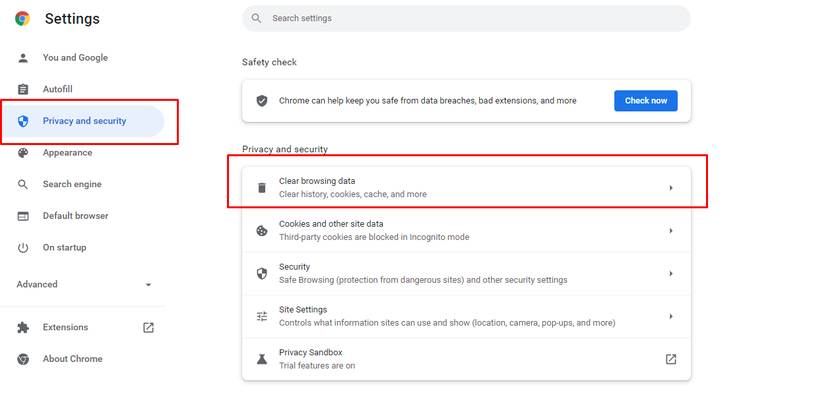
Task: Expand the Advanced section in the sidebar
Action: tap(84, 284)
